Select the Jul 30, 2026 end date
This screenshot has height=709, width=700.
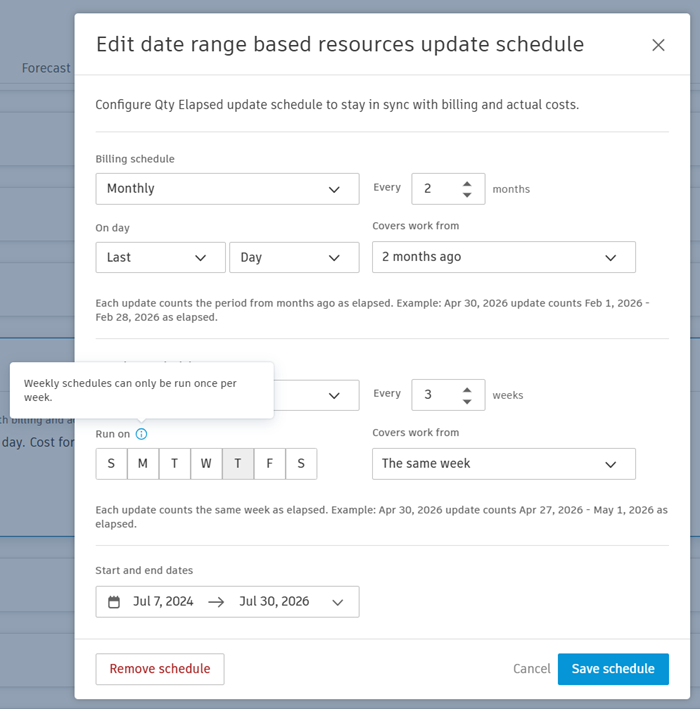(x=274, y=601)
